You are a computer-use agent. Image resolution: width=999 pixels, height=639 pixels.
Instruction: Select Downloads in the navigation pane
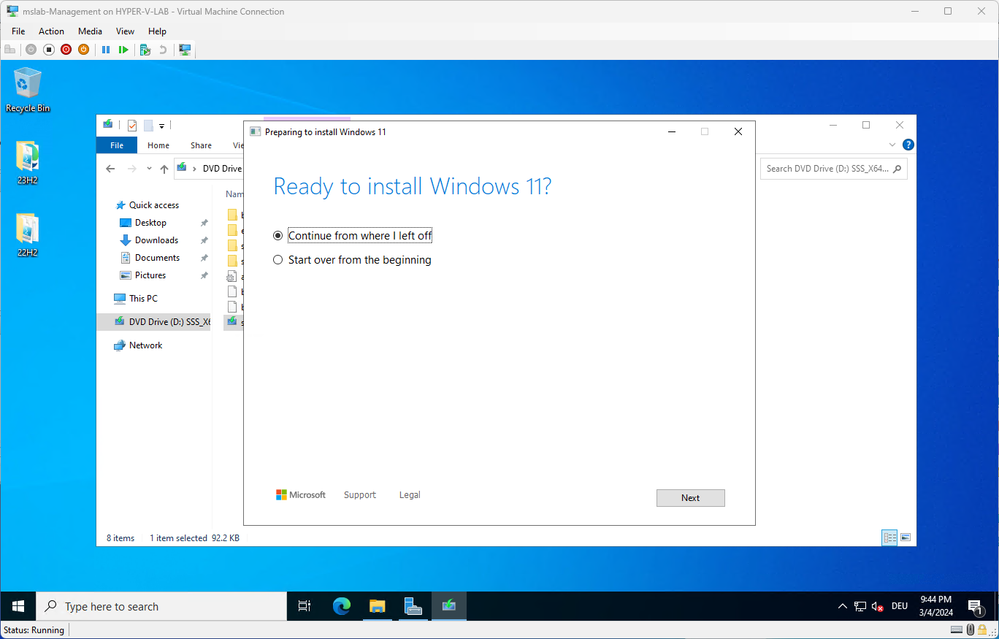click(156, 240)
